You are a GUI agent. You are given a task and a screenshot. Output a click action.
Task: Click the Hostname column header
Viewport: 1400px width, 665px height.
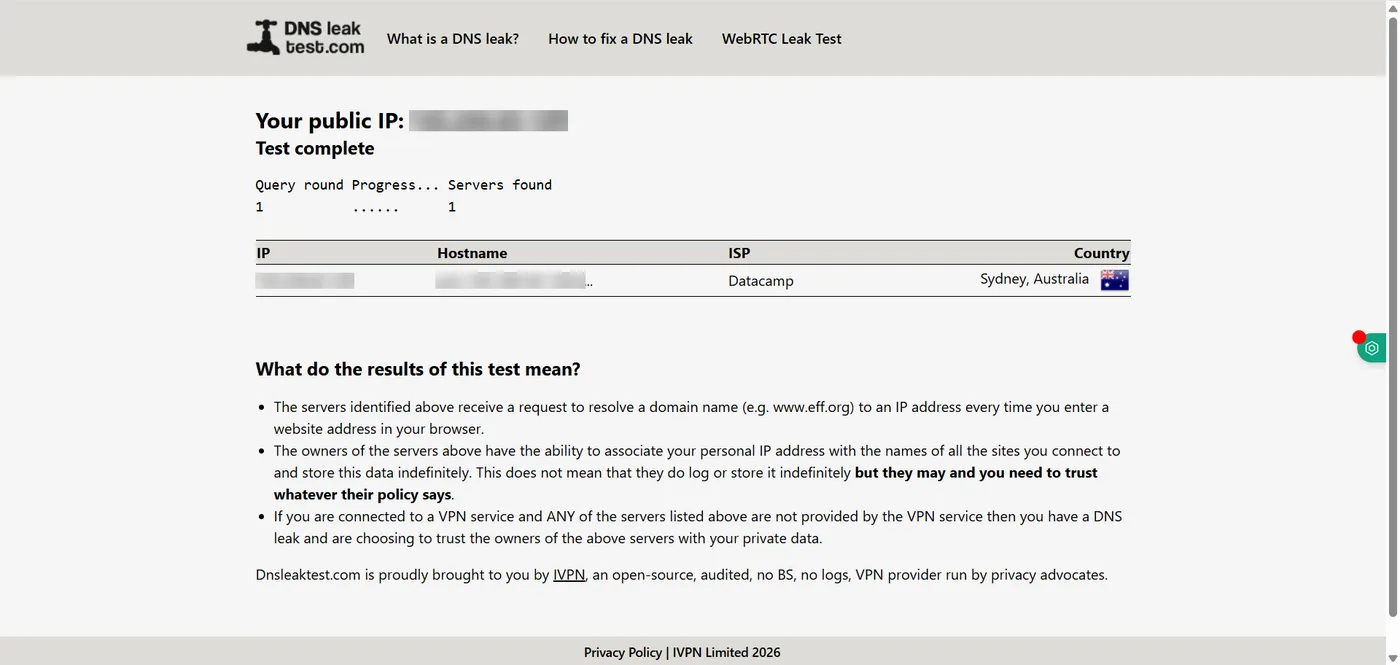click(x=472, y=253)
